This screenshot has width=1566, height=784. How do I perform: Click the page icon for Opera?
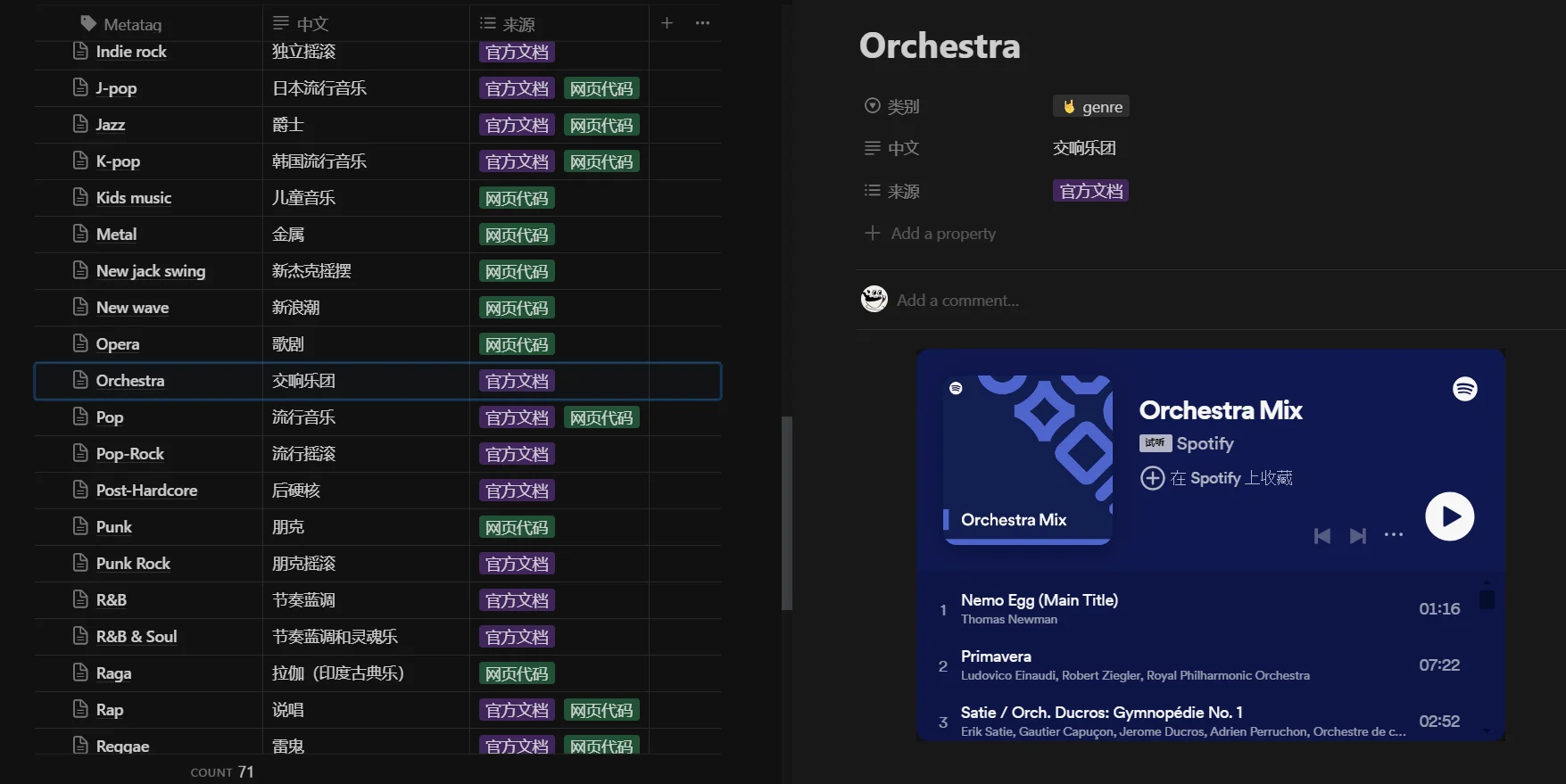[80, 343]
